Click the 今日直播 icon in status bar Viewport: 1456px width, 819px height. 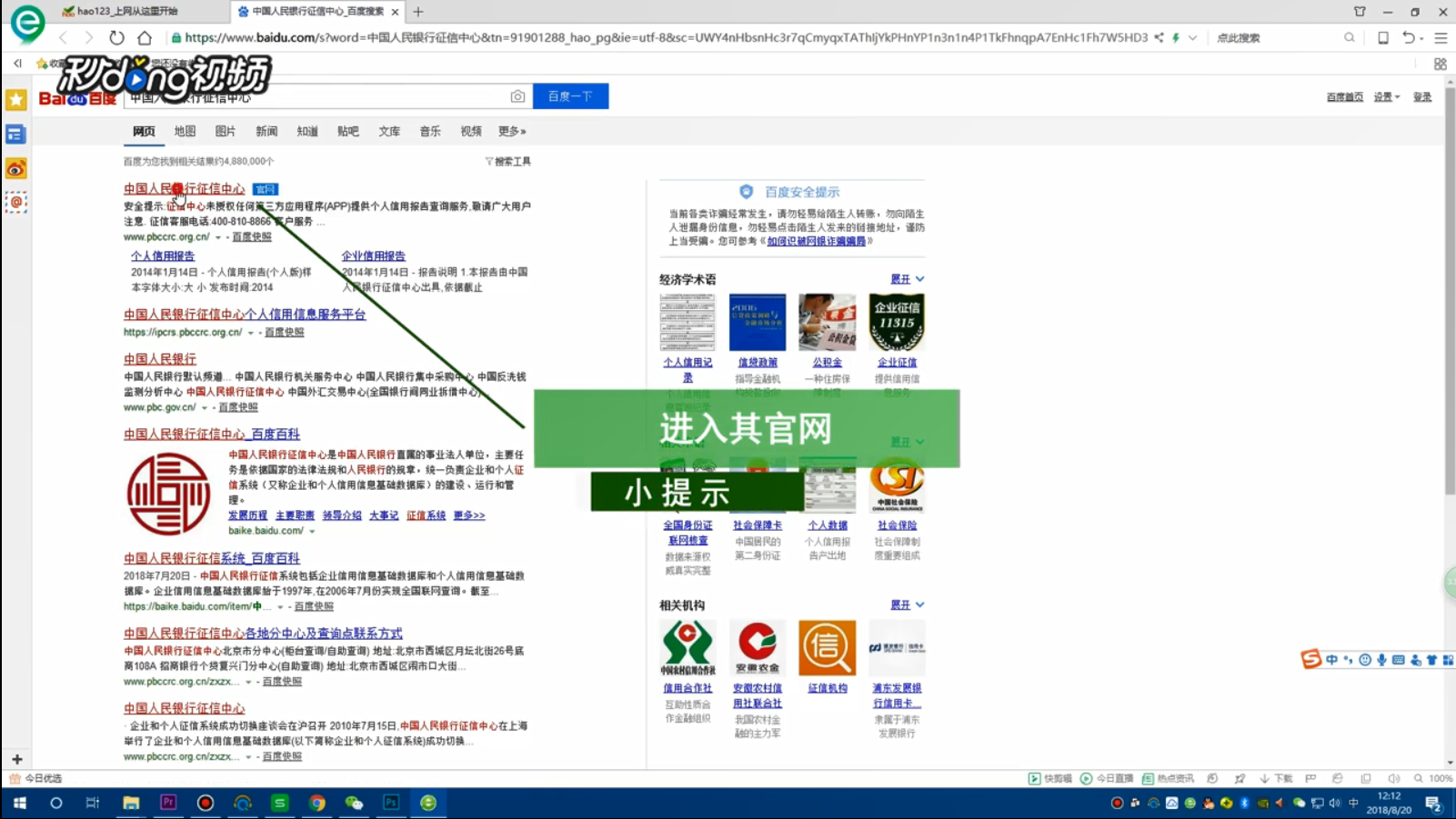(x=1098, y=778)
